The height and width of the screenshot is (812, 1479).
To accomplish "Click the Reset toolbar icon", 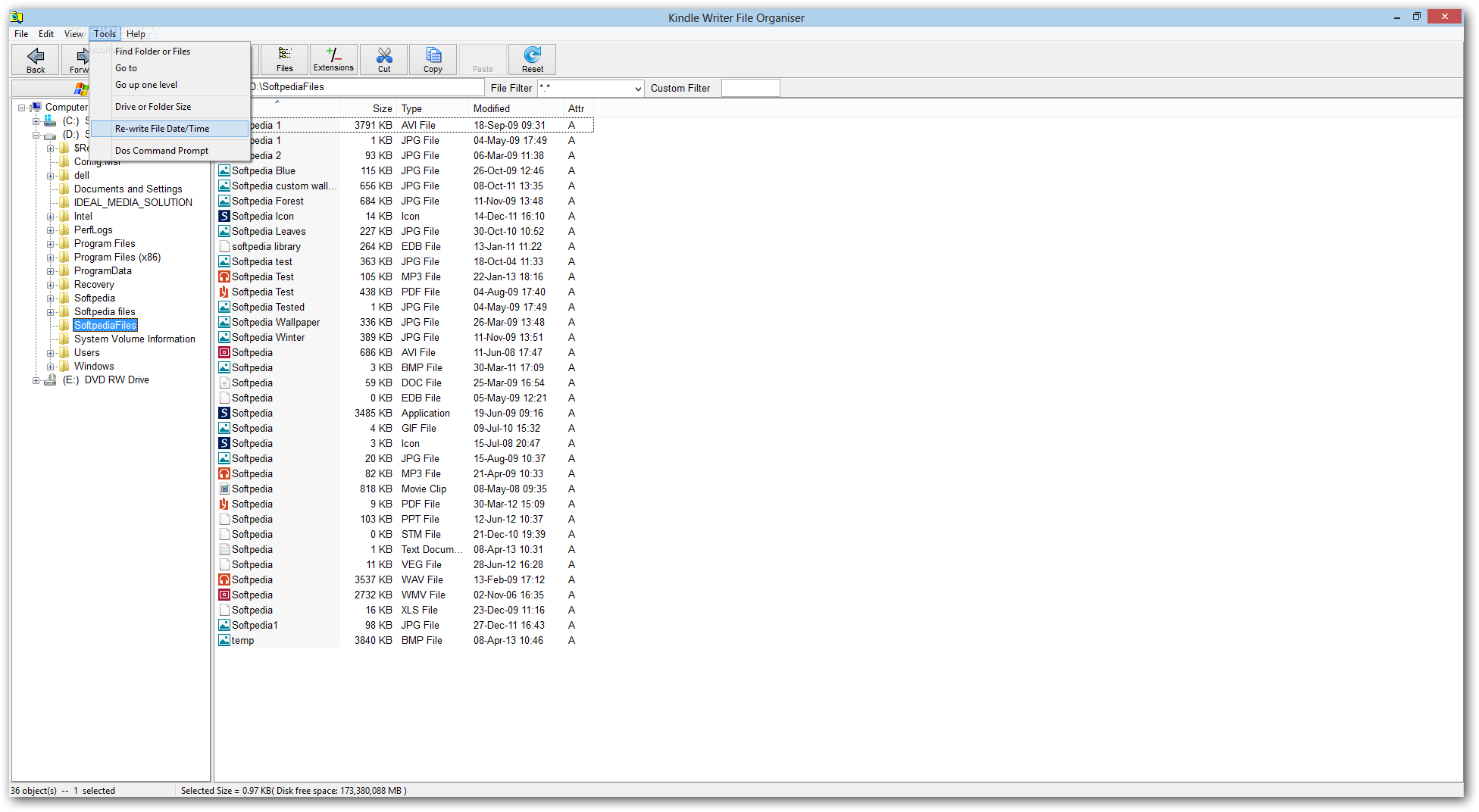I will click(533, 55).
